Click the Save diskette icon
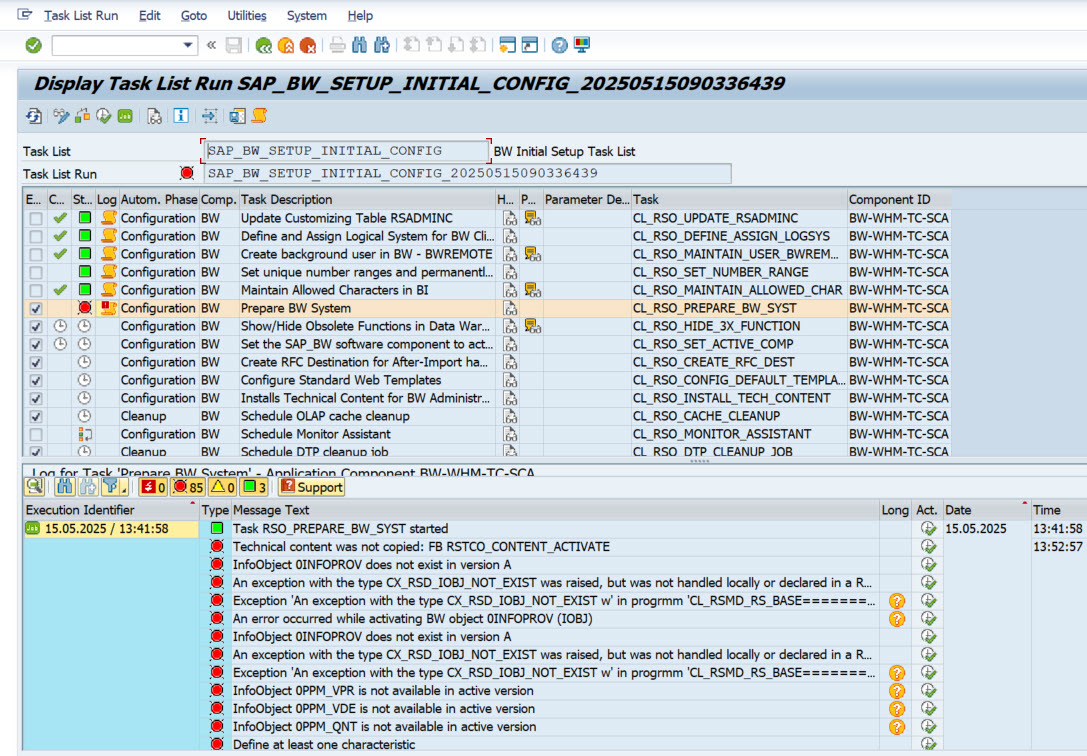 pos(234,46)
